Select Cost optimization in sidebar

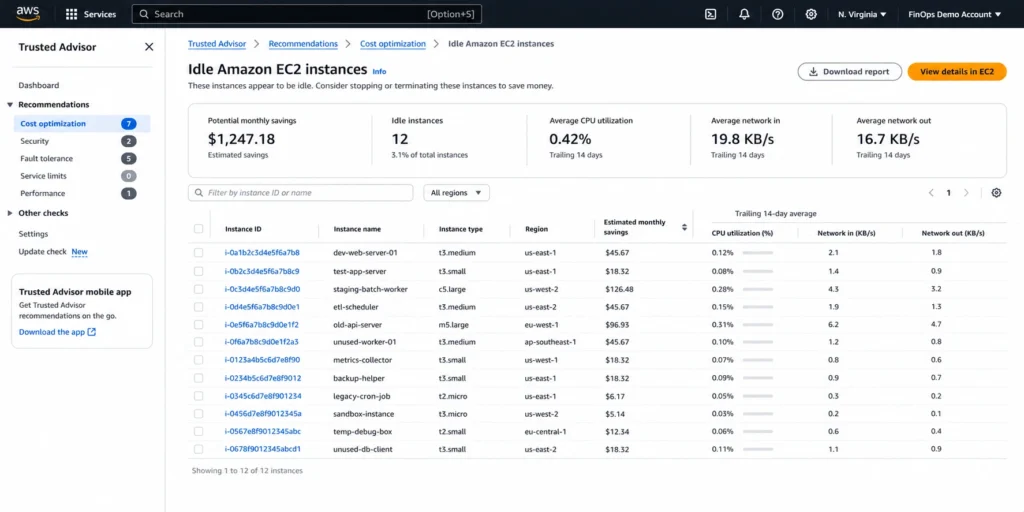tap(53, 123)
